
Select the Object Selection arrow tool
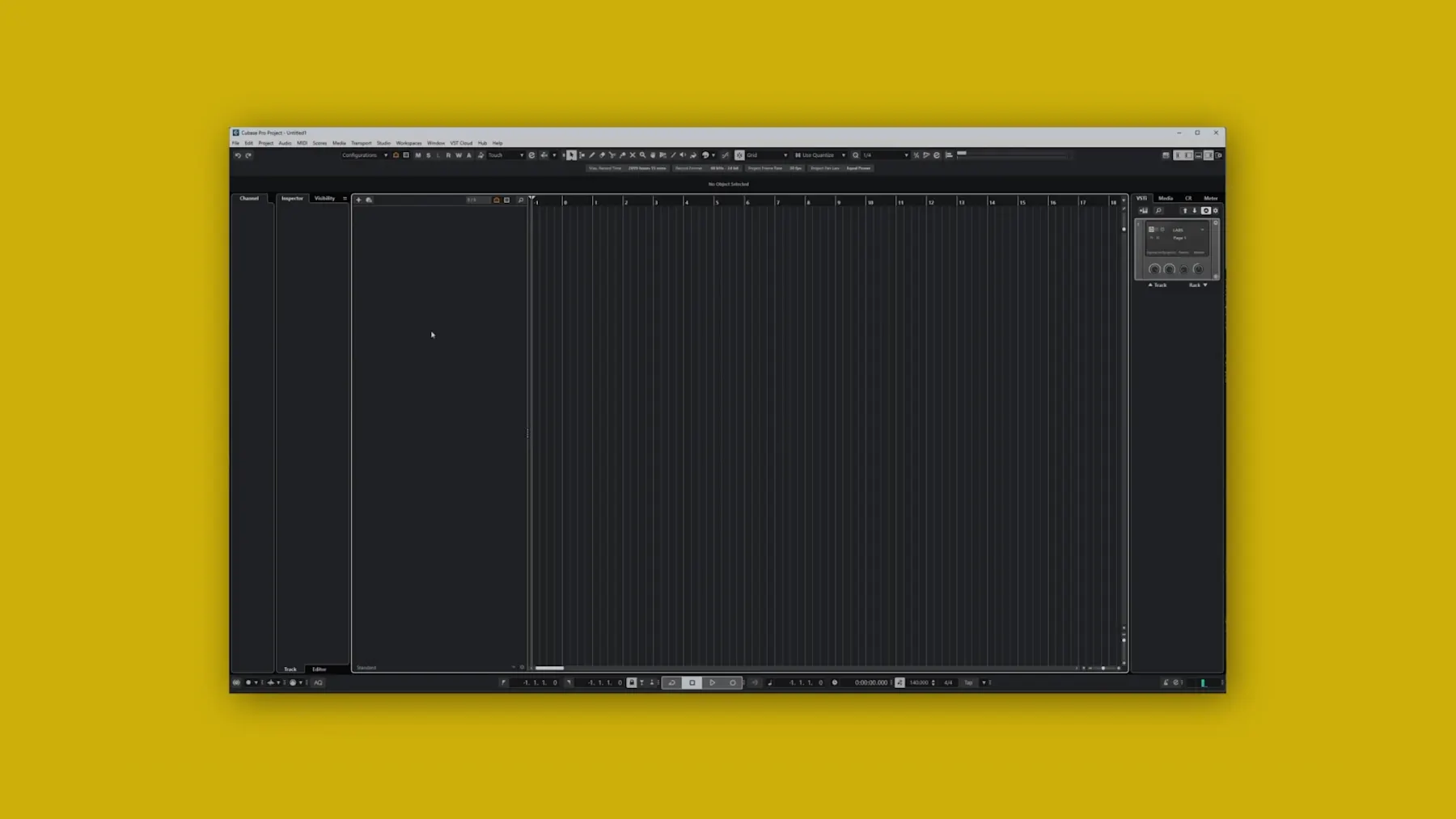(571, 155)
